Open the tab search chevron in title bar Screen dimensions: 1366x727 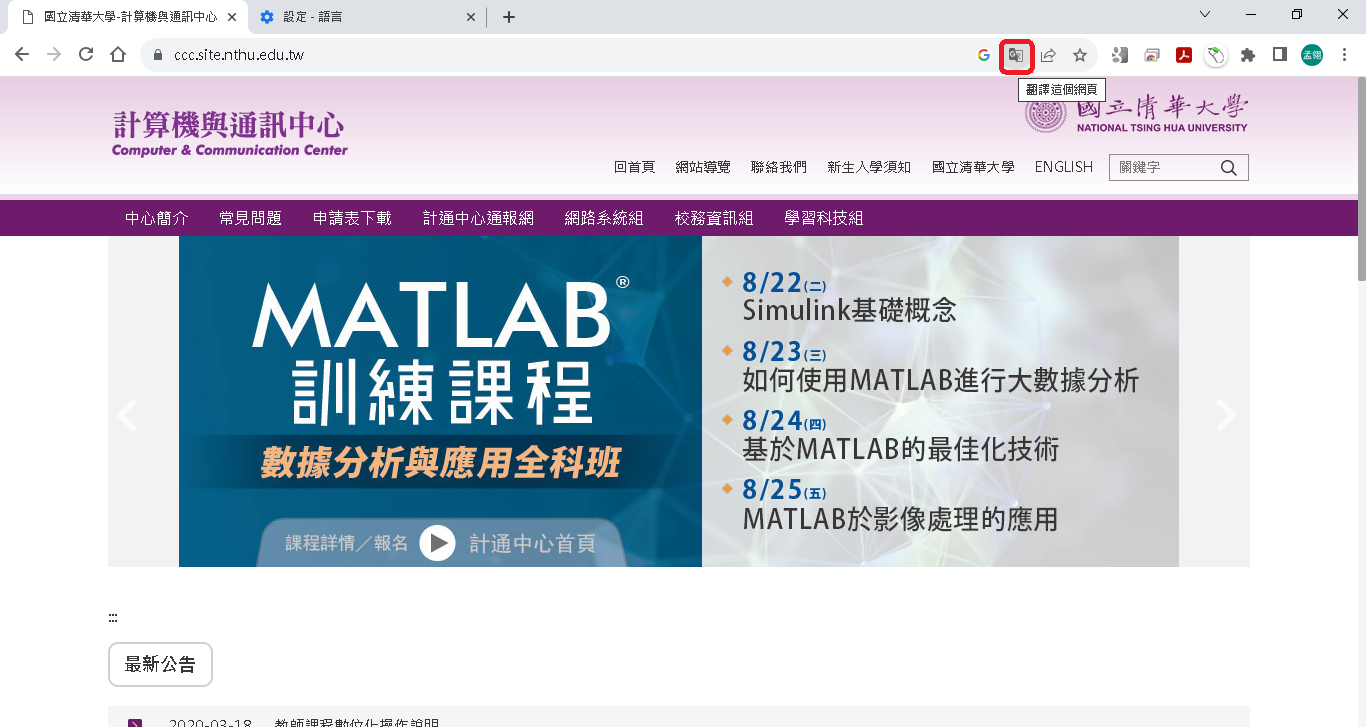click(1204, 15)
